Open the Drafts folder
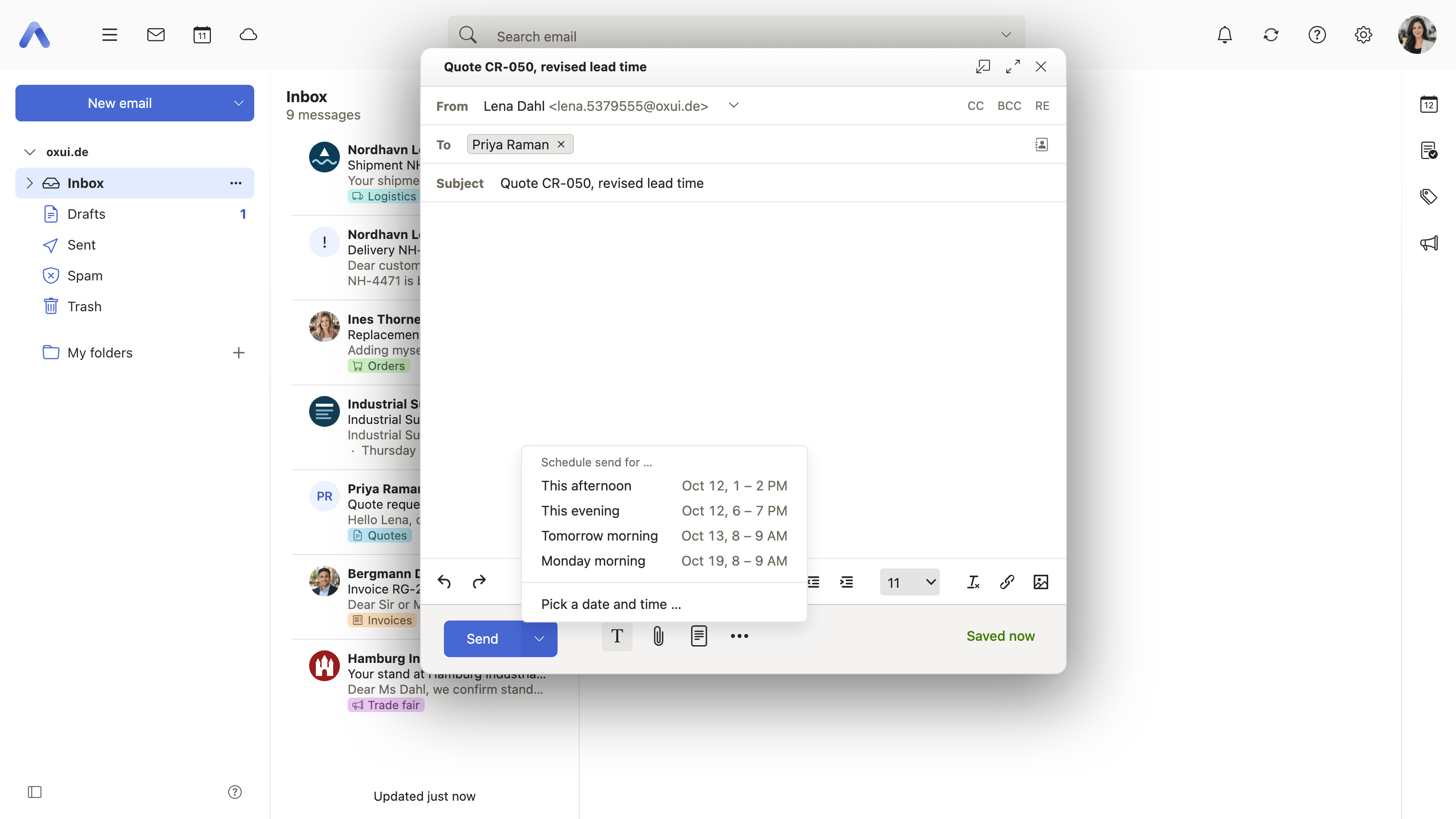The width and height of the screenshot is (1456, 819). pos(134,214)
